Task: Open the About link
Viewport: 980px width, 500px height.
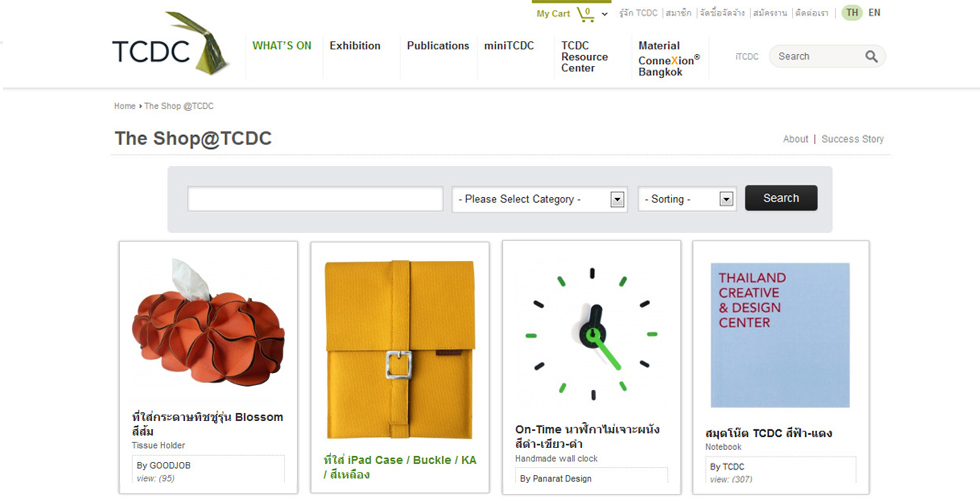Action: (795, 139)
